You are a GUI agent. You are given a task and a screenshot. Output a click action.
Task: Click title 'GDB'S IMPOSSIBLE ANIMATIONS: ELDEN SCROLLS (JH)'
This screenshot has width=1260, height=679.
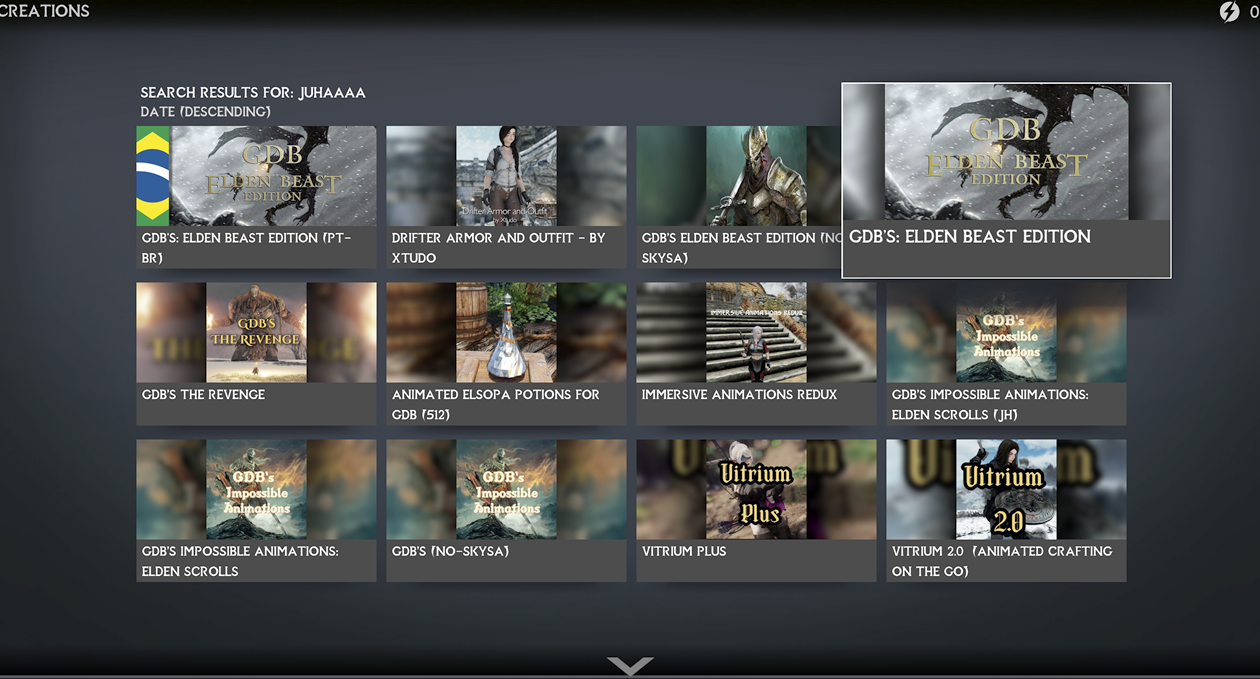pyautogui.click(x=990, y=404)
